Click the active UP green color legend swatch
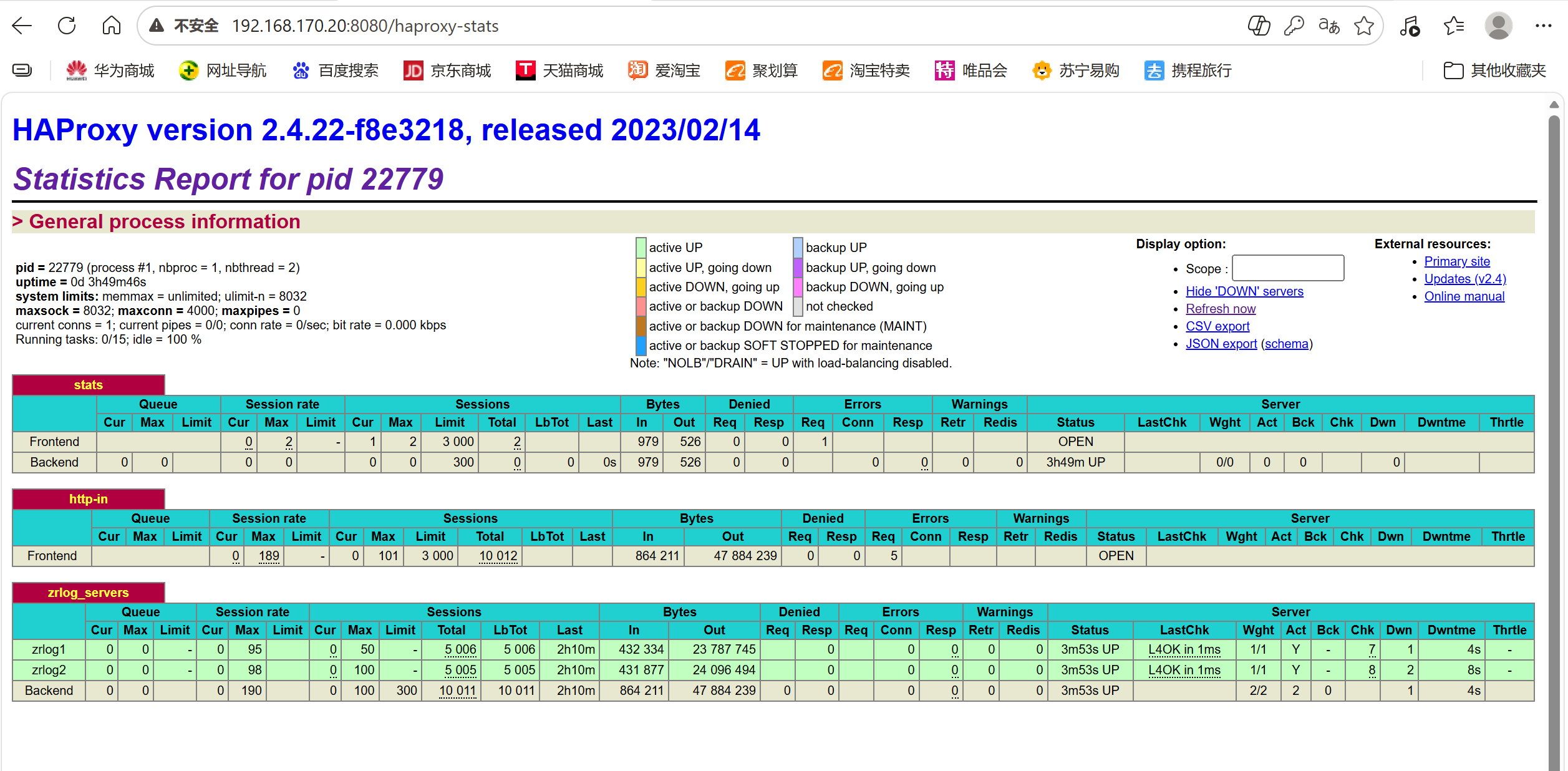The width and height of the screenshot is (1568, 771). pyautogui.click(x=641, y=248)
